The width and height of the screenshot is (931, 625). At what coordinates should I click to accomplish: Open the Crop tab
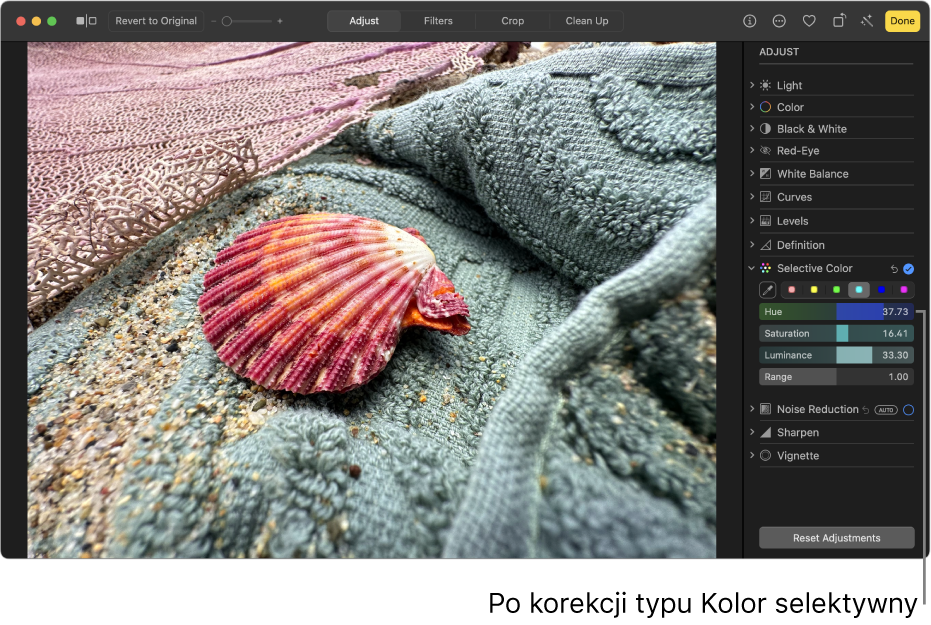[x=512, y=21]
